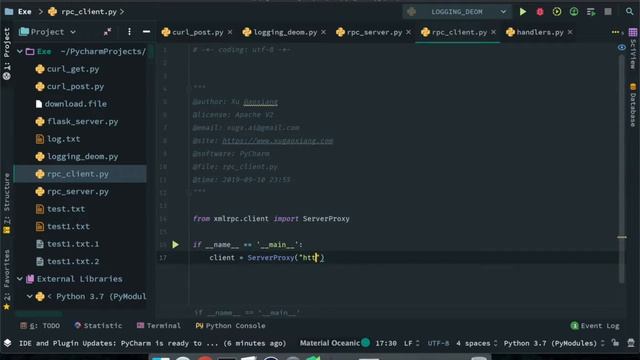Click the tool window quick-access icon in status bar
The image size is (640, 360).
pos(7,343)
